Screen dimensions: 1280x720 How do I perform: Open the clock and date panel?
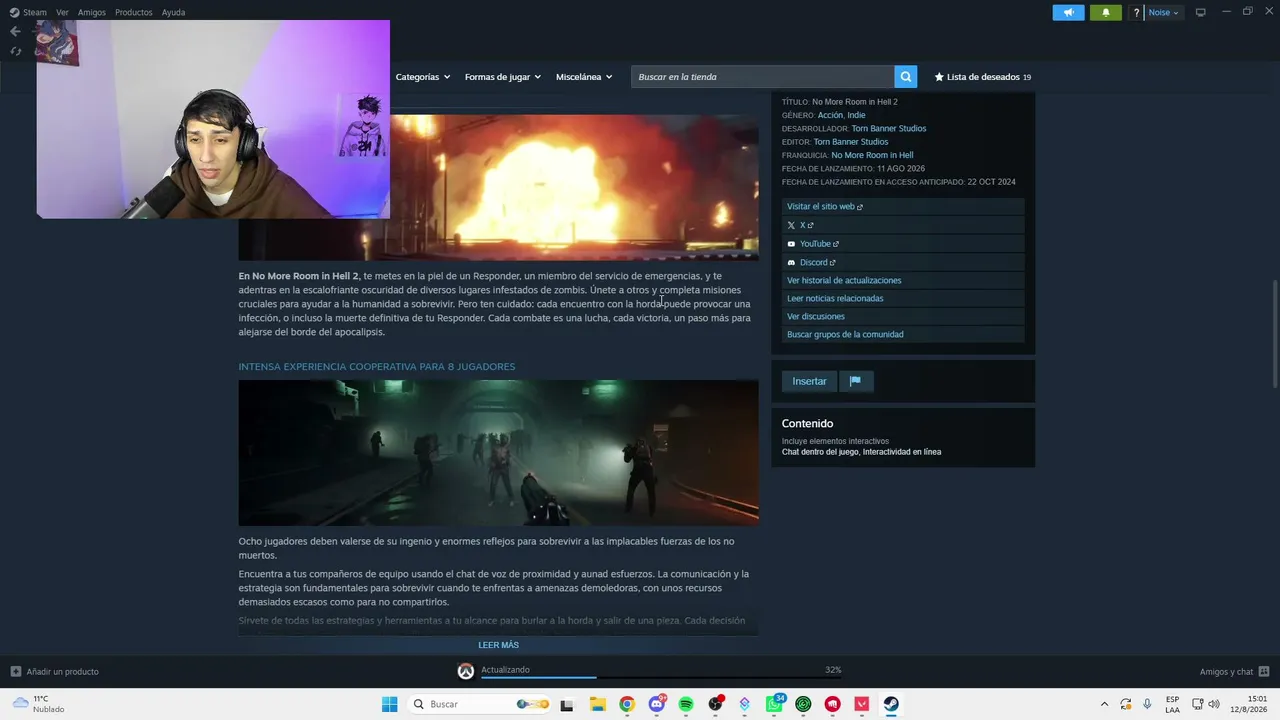(x=1250, y=704)
